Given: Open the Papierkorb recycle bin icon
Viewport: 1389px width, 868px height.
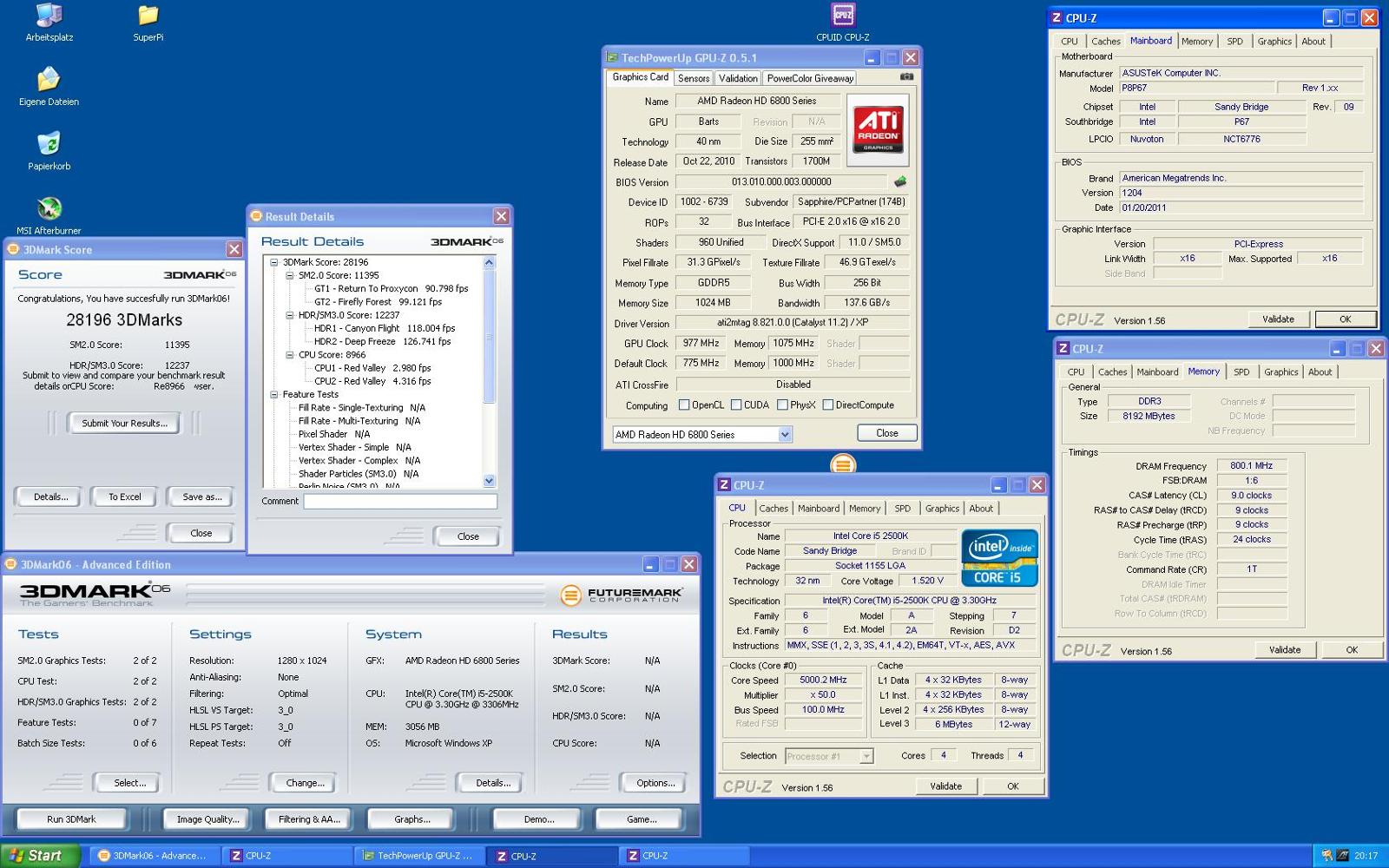Looking at the screenshot, I should (x=49, y=151).
